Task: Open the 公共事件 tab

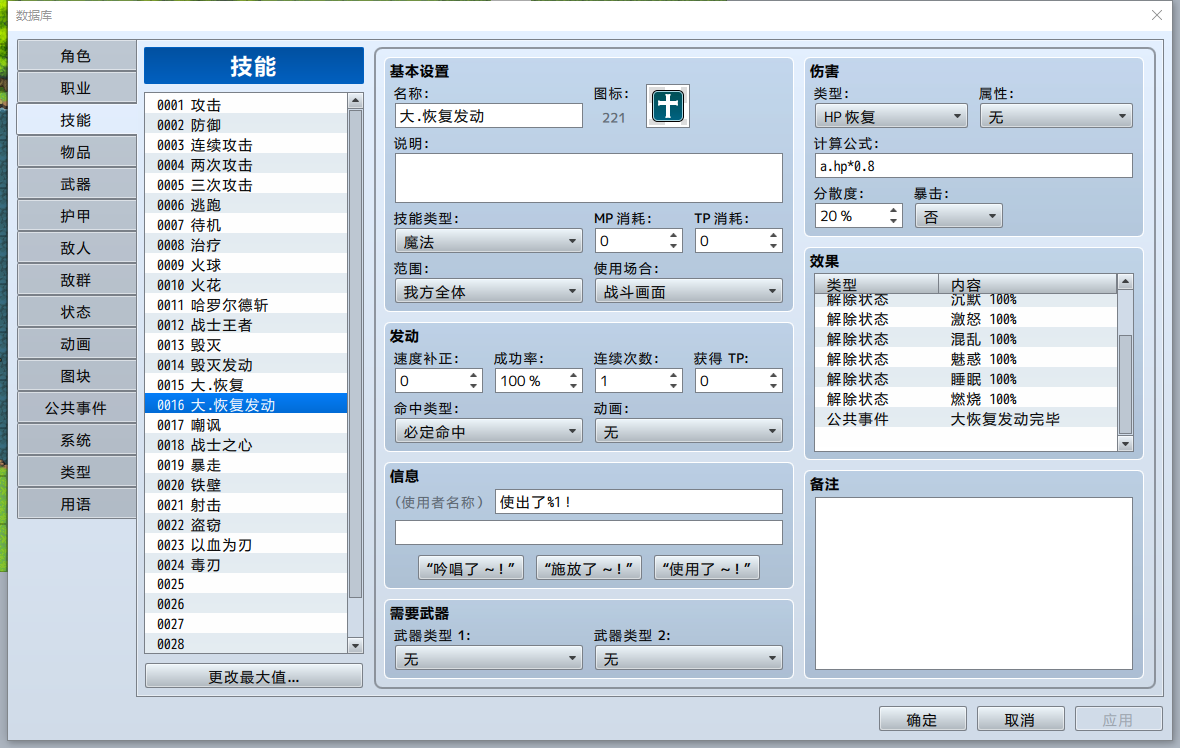Action: coord(76,408)
